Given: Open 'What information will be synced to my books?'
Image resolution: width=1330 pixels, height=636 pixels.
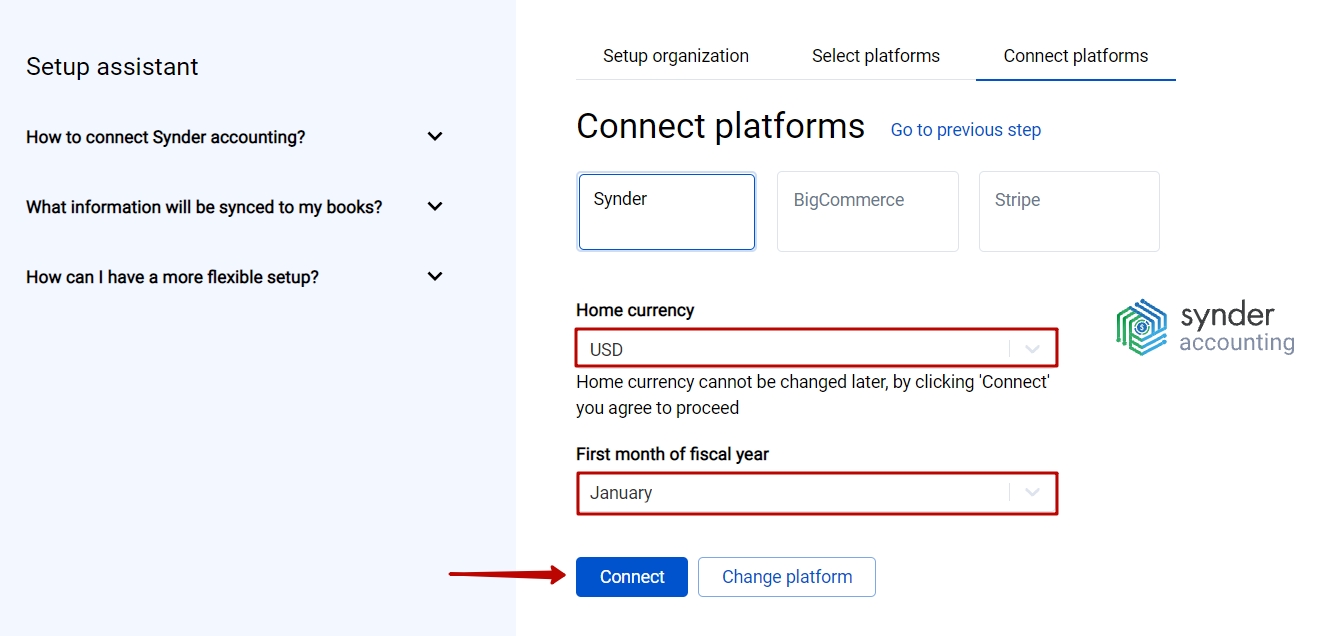Looking at the screenshot, I should 204,207.
